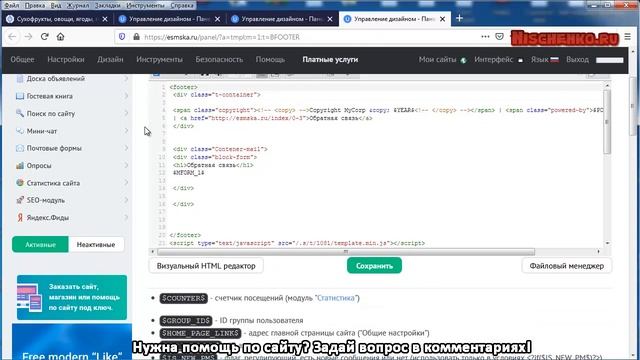Switch to the Неактивные modules toggle
The image size is (640, 360).
pos(96,244)
